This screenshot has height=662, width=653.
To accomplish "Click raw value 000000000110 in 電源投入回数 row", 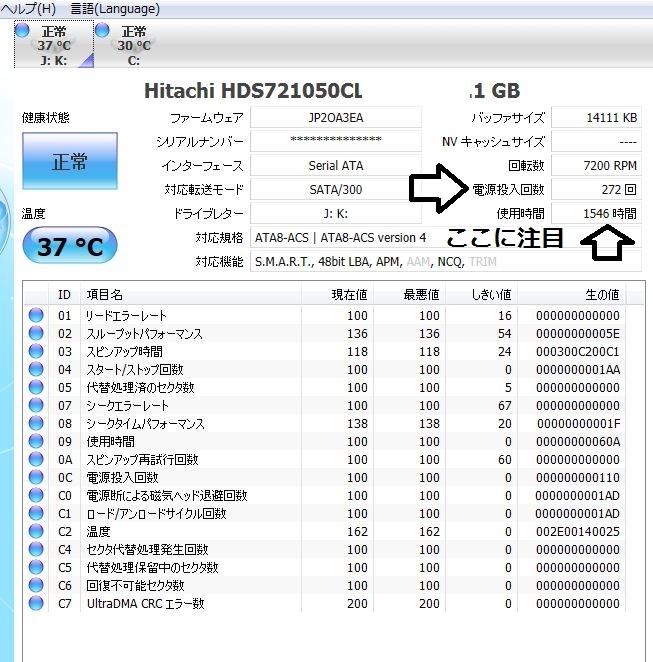I will (x=577, y=478).
